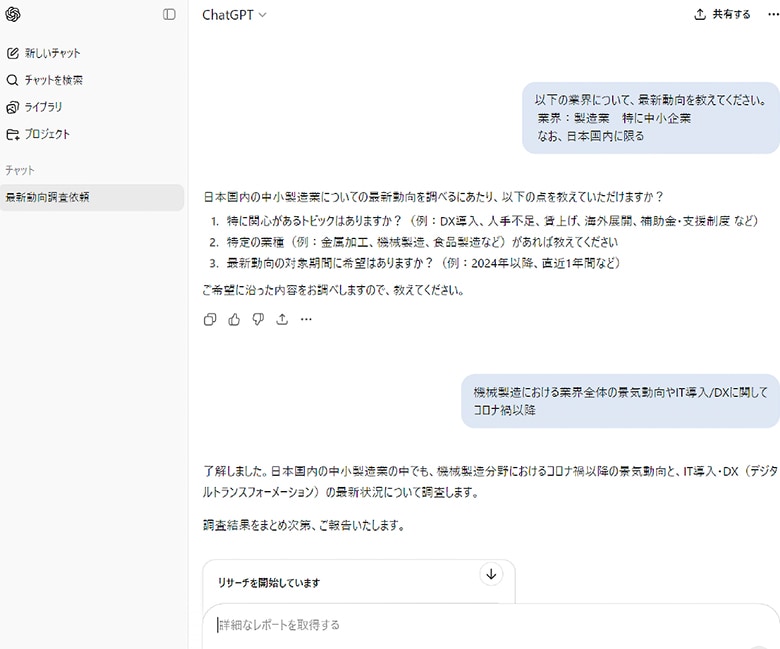The width and height of the screenshot is (780, 649).
Task: Give the response a thumbs down
Action: point(258,320)
